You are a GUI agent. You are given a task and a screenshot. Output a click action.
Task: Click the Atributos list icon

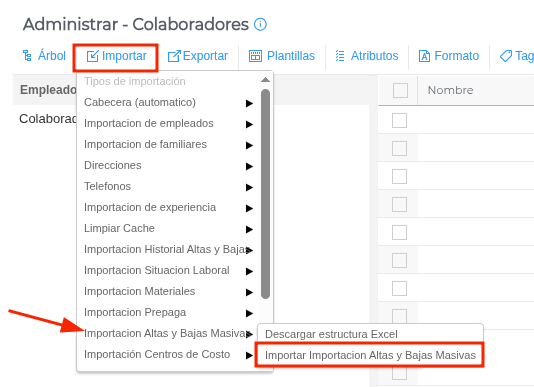click(340, 56)
